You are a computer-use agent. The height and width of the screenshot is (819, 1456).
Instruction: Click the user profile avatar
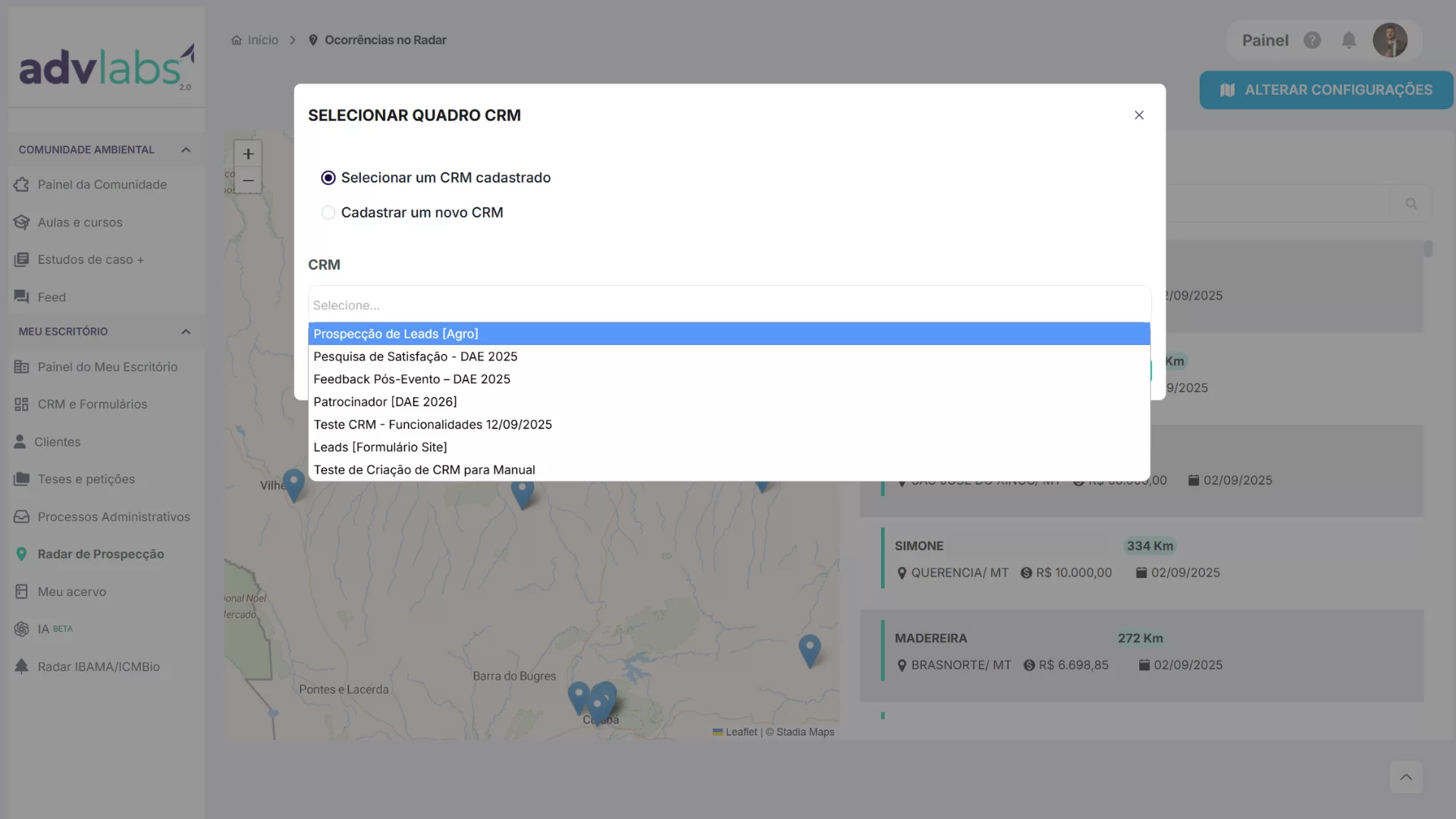click(1389, 40)
